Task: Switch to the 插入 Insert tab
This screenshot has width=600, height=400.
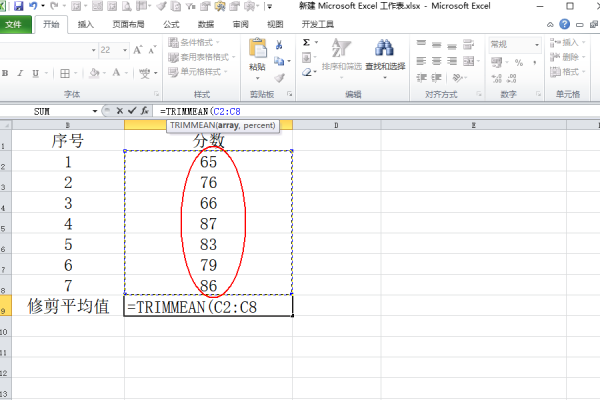Action: [86, 24]
